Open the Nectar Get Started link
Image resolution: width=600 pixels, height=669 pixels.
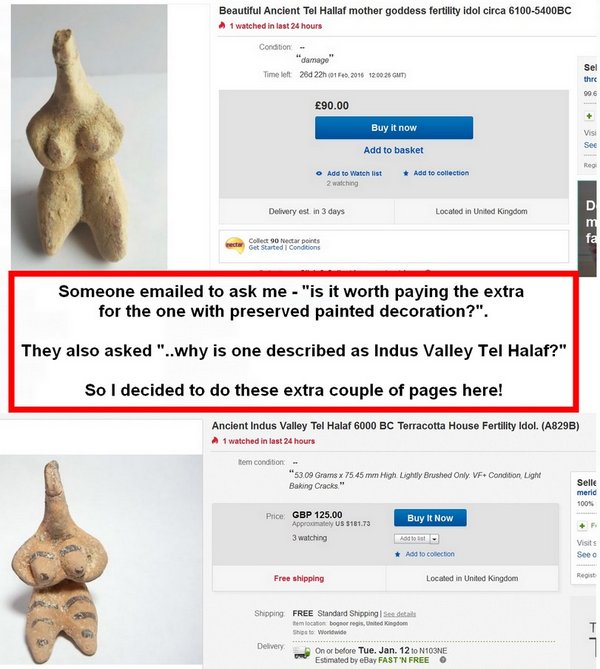[x=266, y=247]
